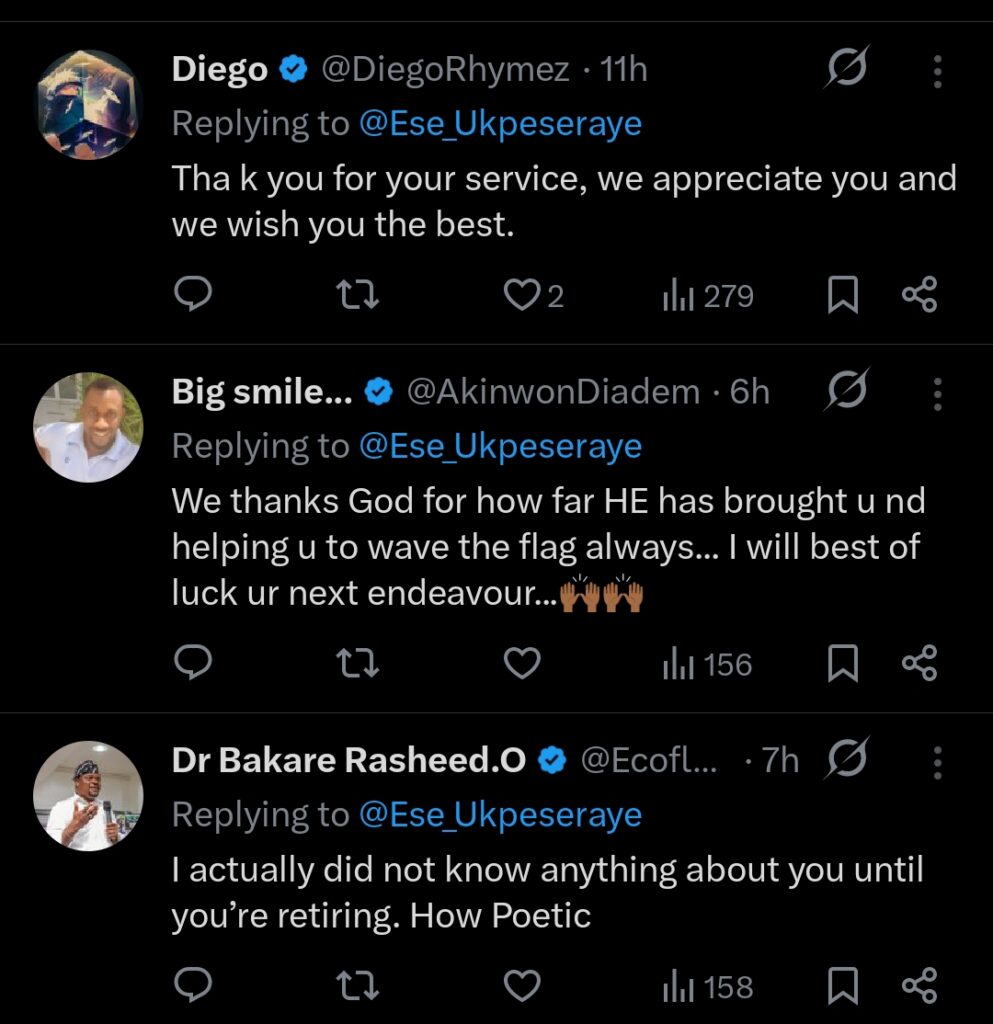Like the Big smile tweet
Image resolution: width=993 pixels, height=1024 pixels.
click(x=521, y=664)
